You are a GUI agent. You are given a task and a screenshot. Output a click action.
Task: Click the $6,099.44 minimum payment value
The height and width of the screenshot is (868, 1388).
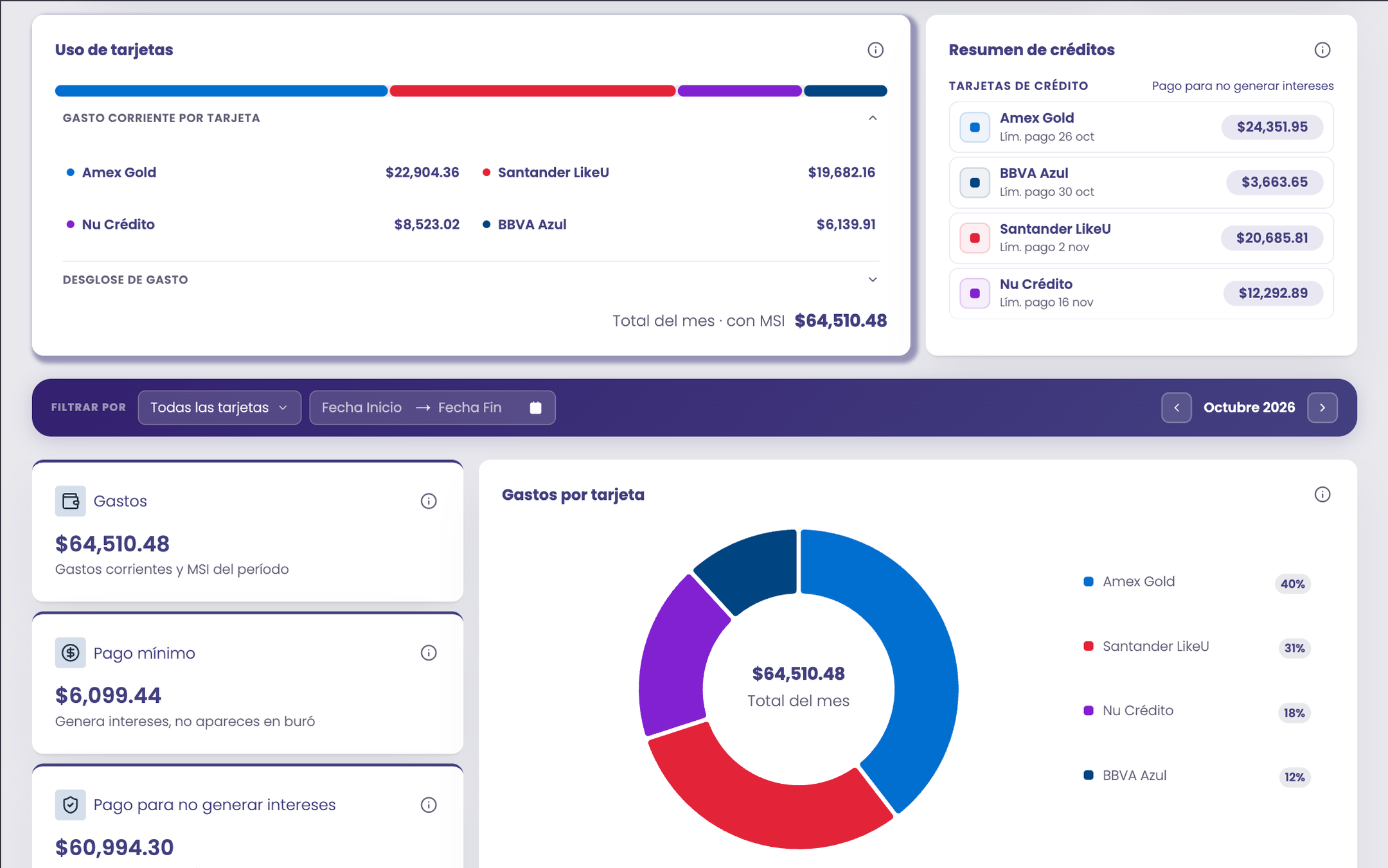click(108, 695)
